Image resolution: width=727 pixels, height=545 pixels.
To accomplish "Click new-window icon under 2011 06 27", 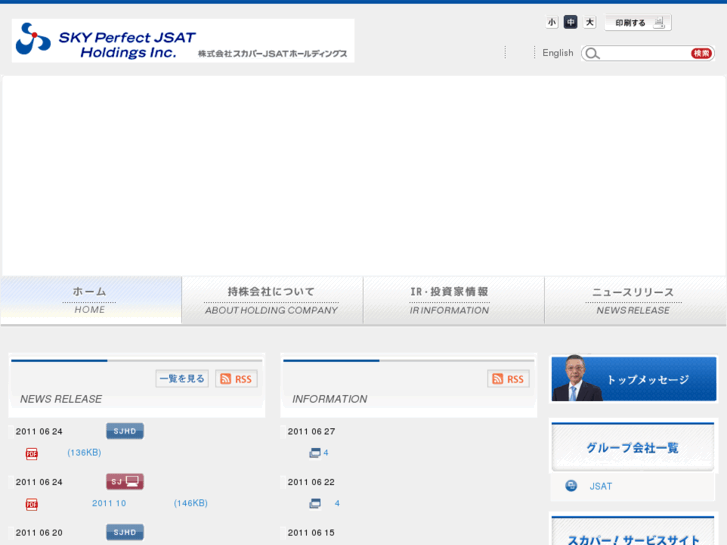I will pos(315,453).
